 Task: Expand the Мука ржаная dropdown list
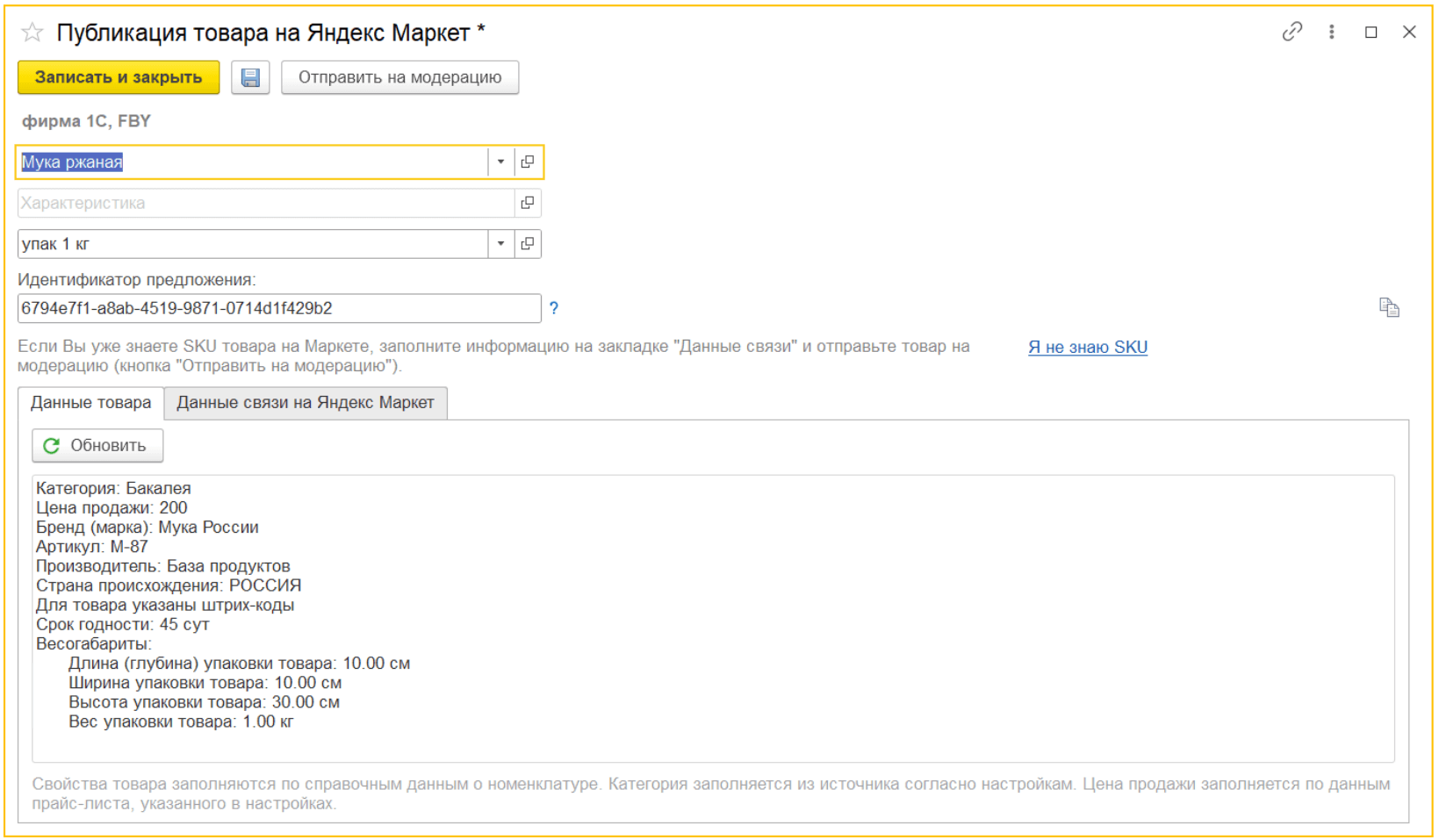click(500, 162)
